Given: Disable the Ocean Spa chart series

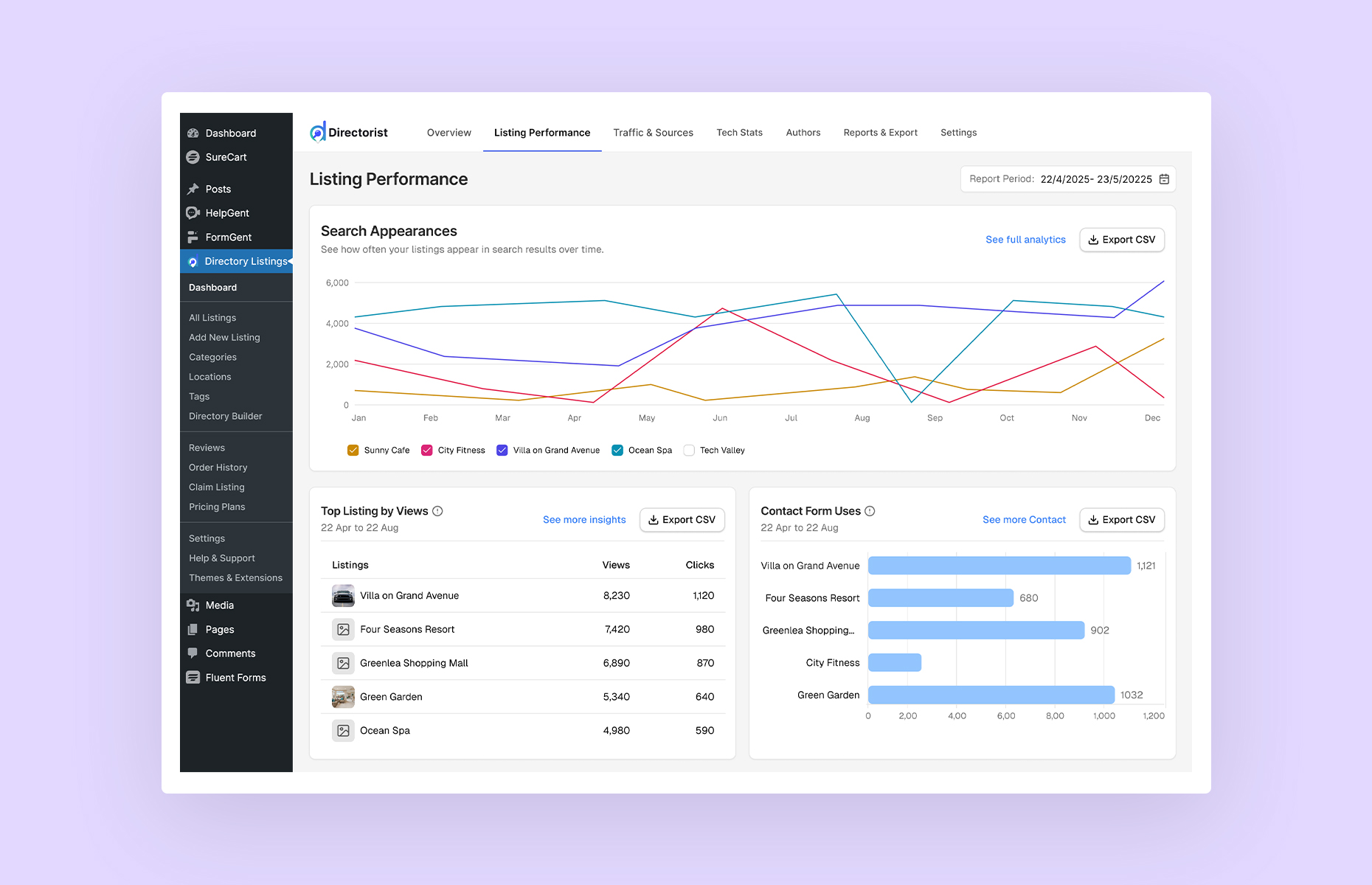Looking at the screenshot, I should [x=617, y=450].
